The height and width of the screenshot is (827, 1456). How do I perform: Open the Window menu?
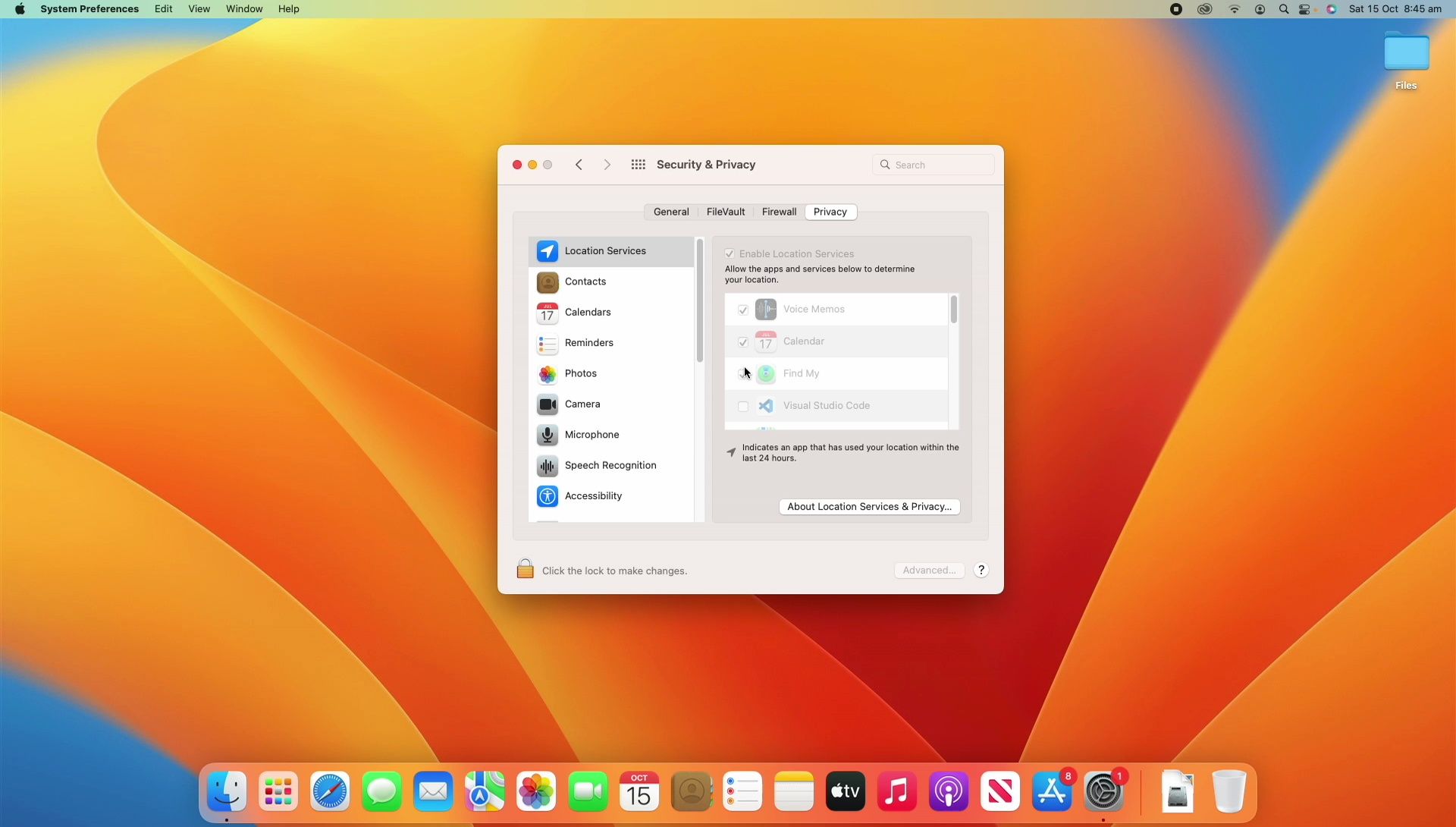click(244, 9)
